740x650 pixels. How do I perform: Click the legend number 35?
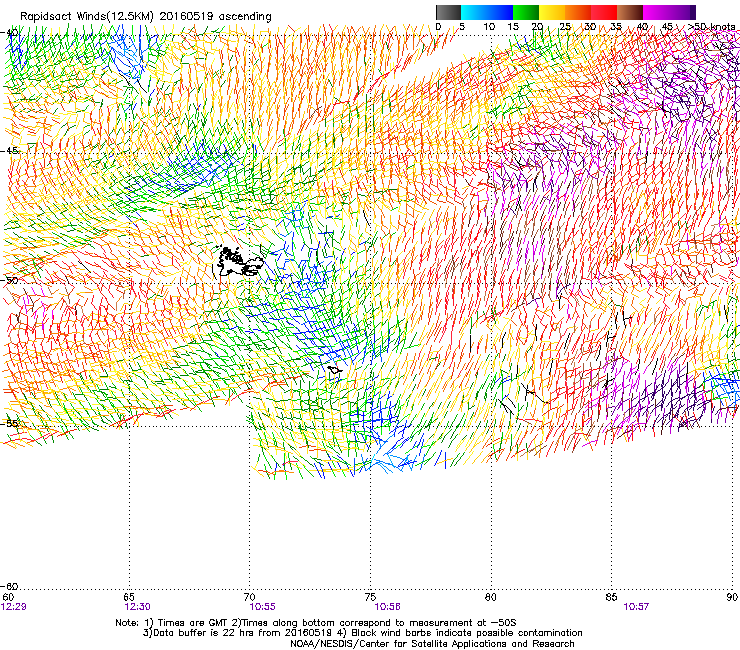[x=616, y=27]
